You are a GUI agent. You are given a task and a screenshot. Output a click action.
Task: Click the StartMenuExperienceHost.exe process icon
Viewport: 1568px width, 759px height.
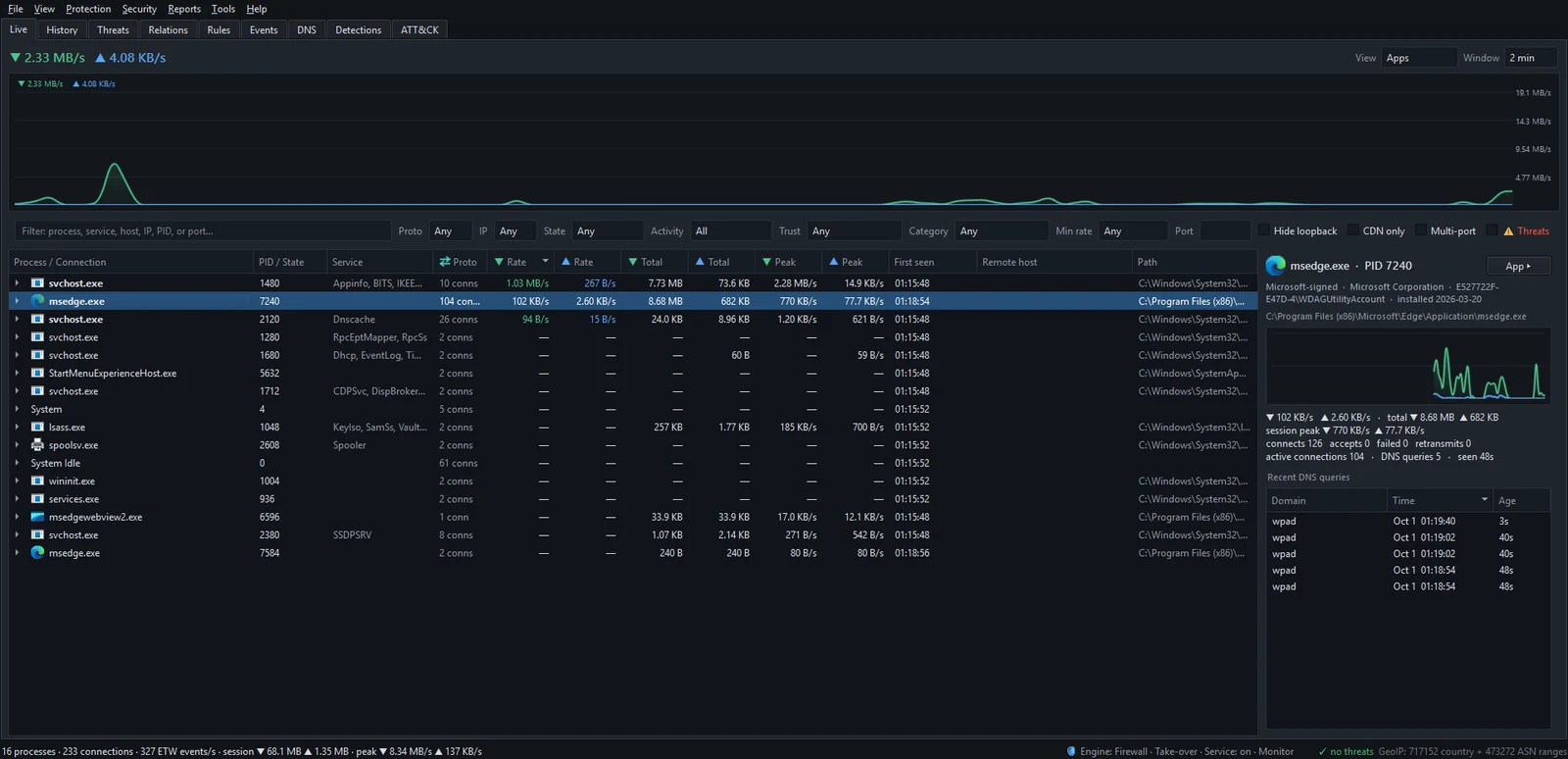click(x=37, y=374)
